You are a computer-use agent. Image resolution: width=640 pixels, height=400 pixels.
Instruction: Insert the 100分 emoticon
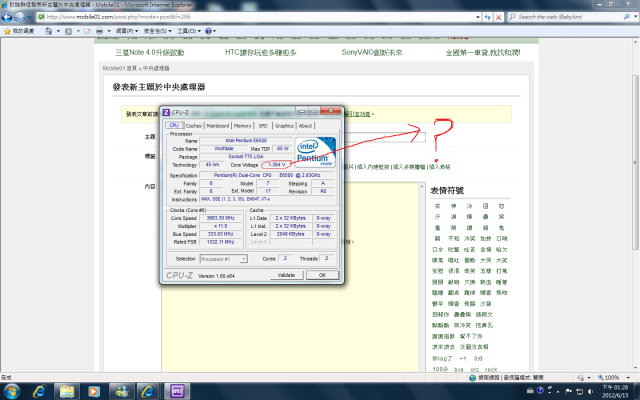click(x=440, y=369)
